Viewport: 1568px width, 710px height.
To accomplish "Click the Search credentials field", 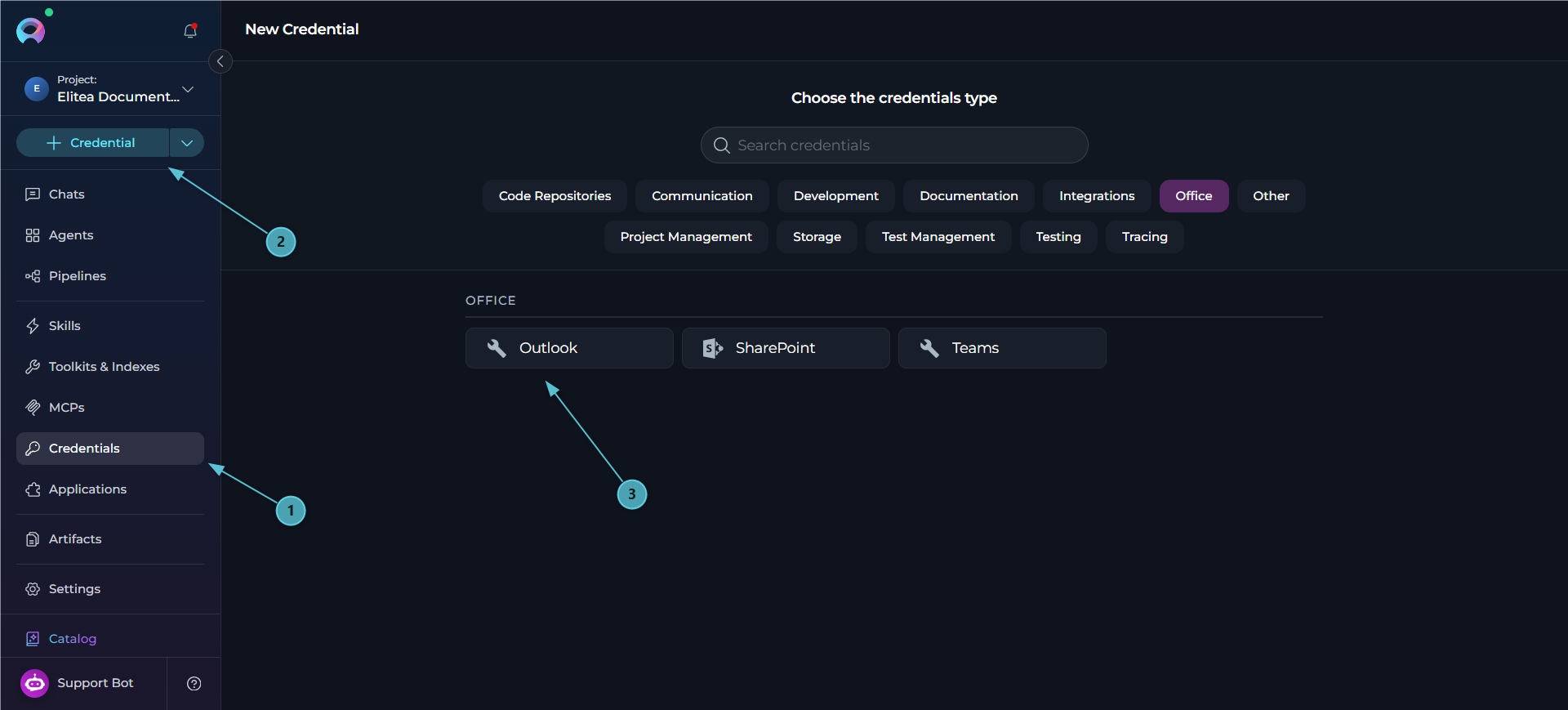I will (x=894, y=145).
